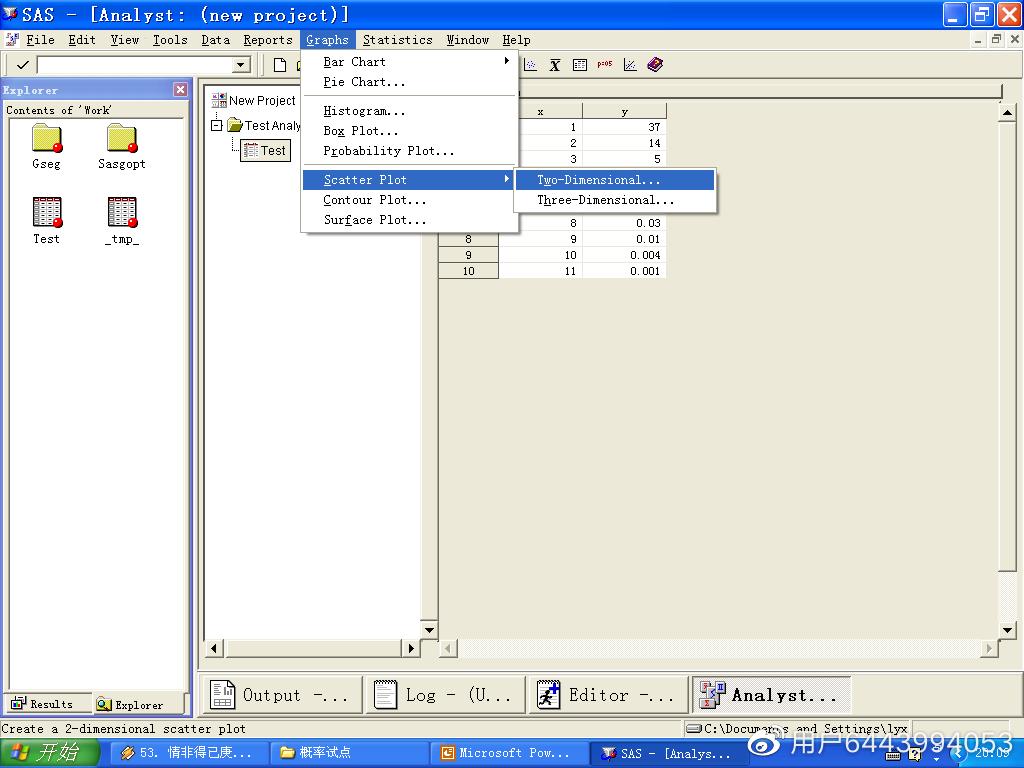Open the Statistics menu
Viewport: 1024px width, 768px height.
point(397,40)
